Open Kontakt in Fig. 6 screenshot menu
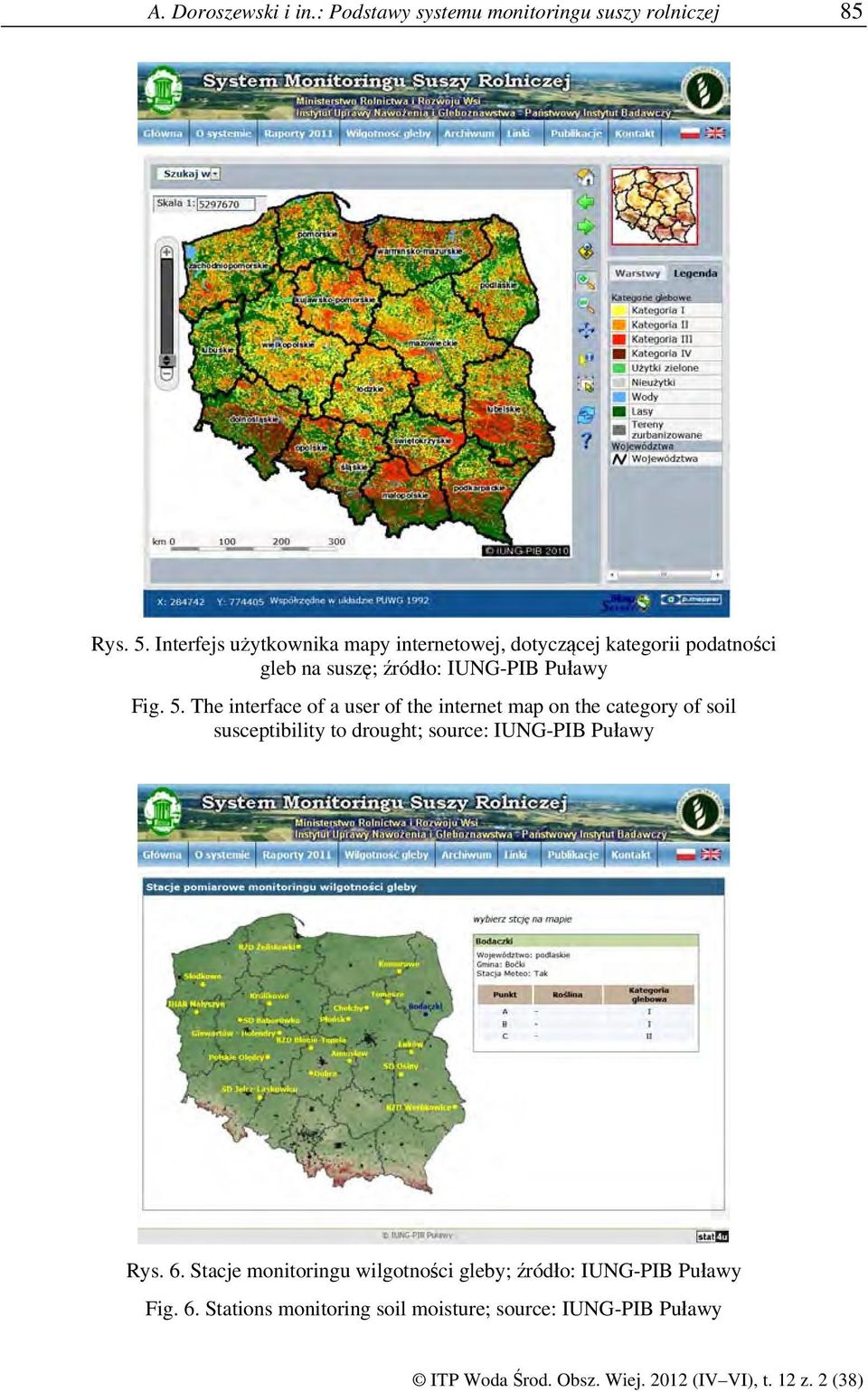Viewport: 868px width, 1392px height. click(x=631, y=855)
